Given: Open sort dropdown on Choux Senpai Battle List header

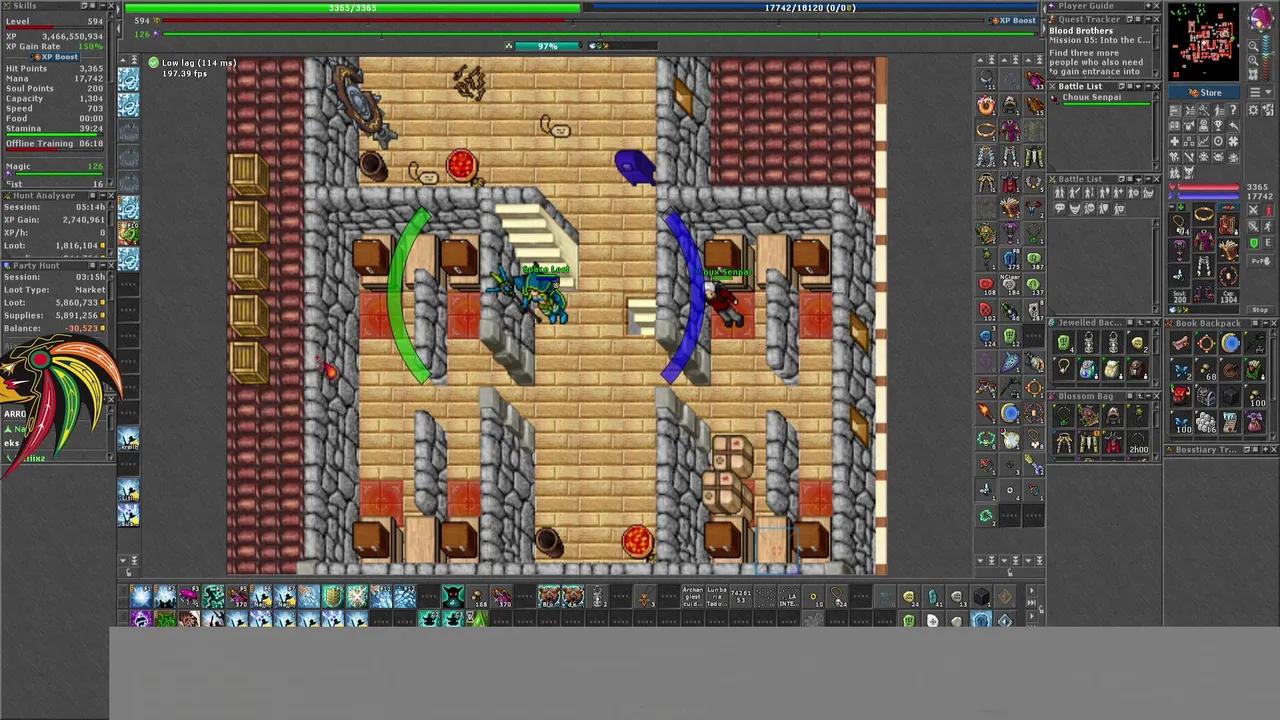Looking at the screenshot, I should [x=1138, y=87].
